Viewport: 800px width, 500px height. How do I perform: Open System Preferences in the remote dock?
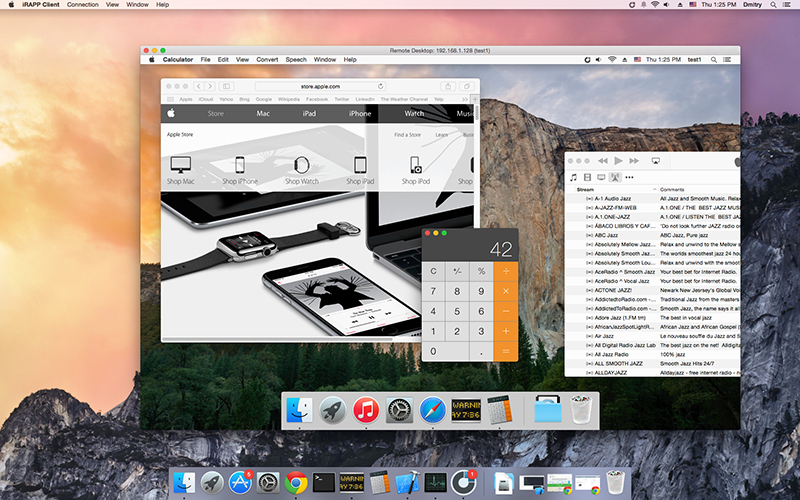coord(399,410)
